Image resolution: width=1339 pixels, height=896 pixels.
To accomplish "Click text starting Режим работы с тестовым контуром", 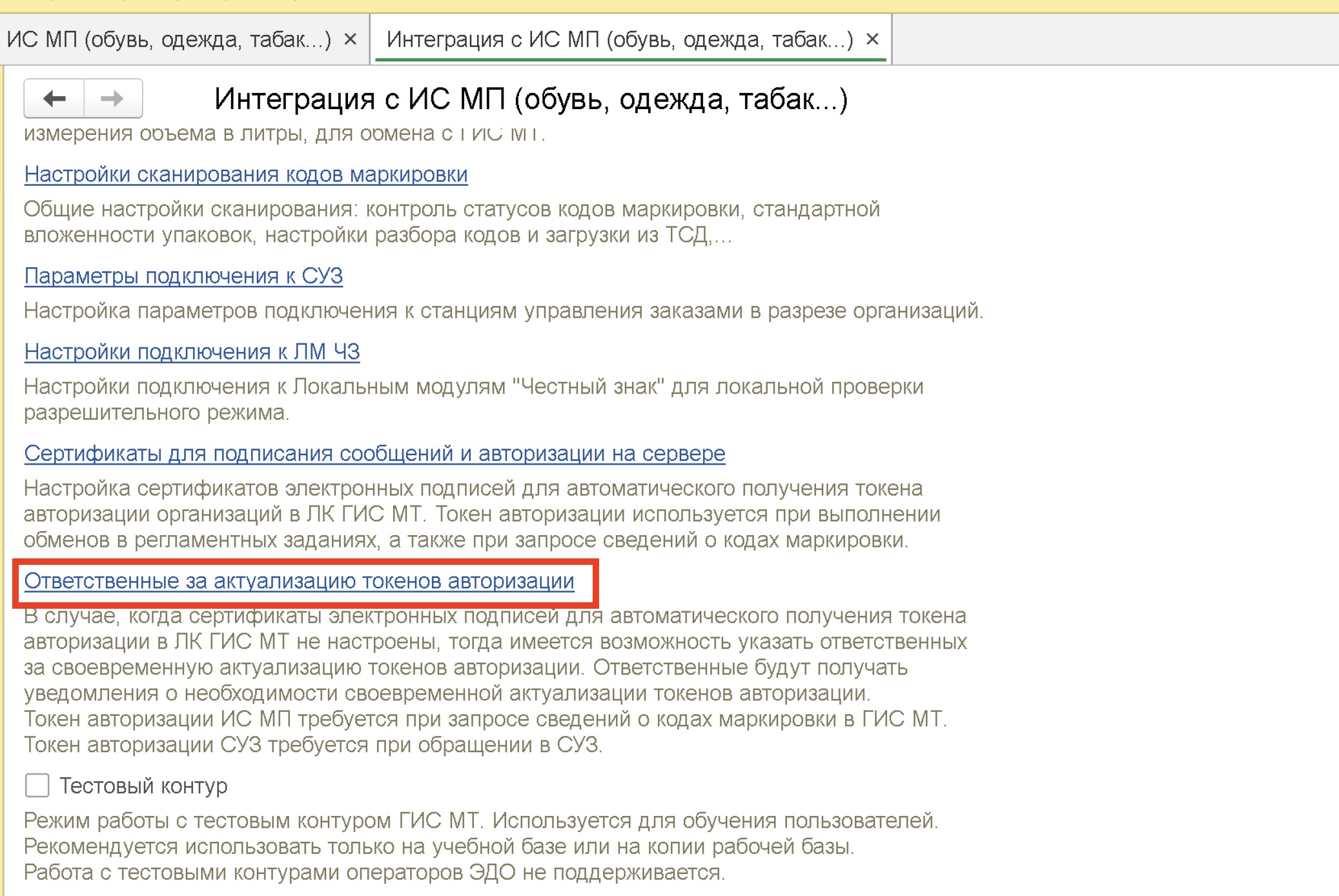I will click(x=481, y=820).
